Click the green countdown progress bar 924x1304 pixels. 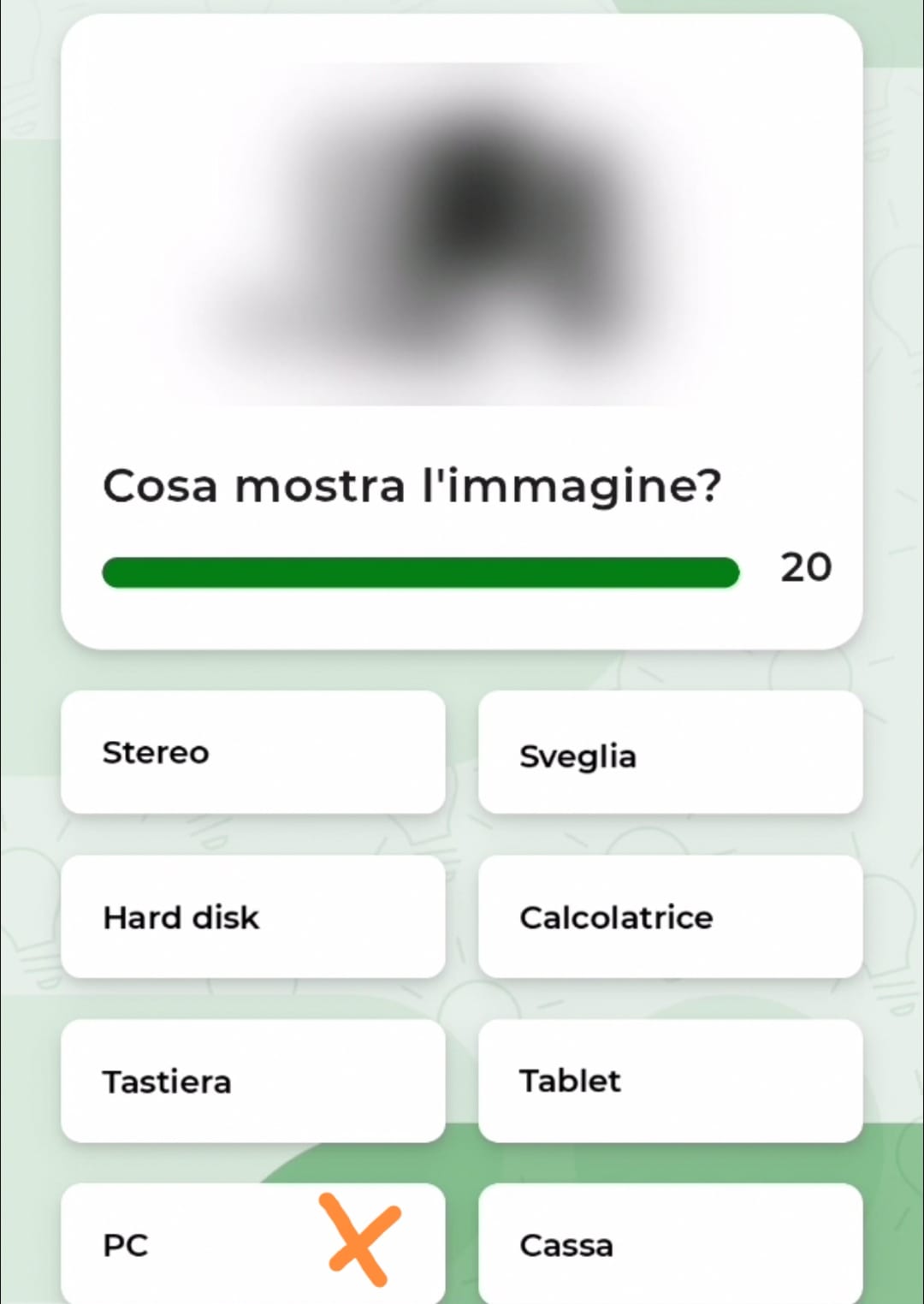point(420,572)
